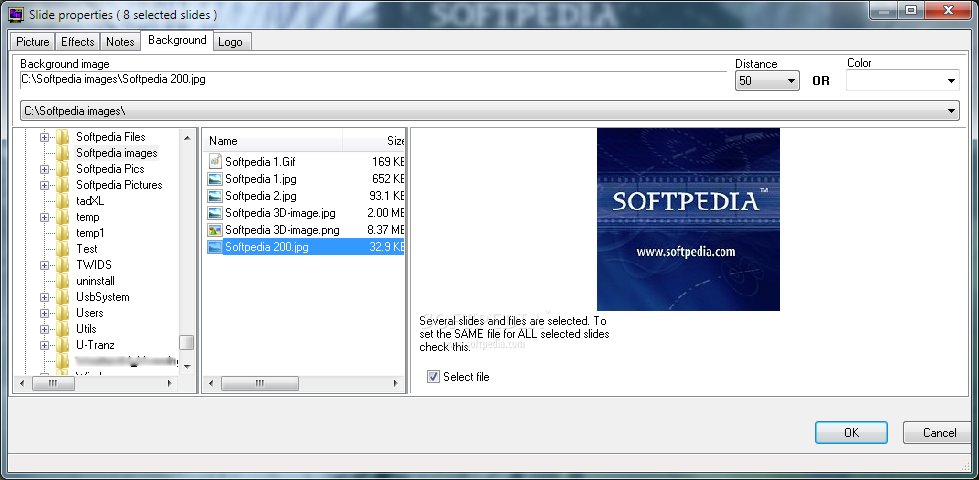Switch to the Logo tab

coord(230,42)
